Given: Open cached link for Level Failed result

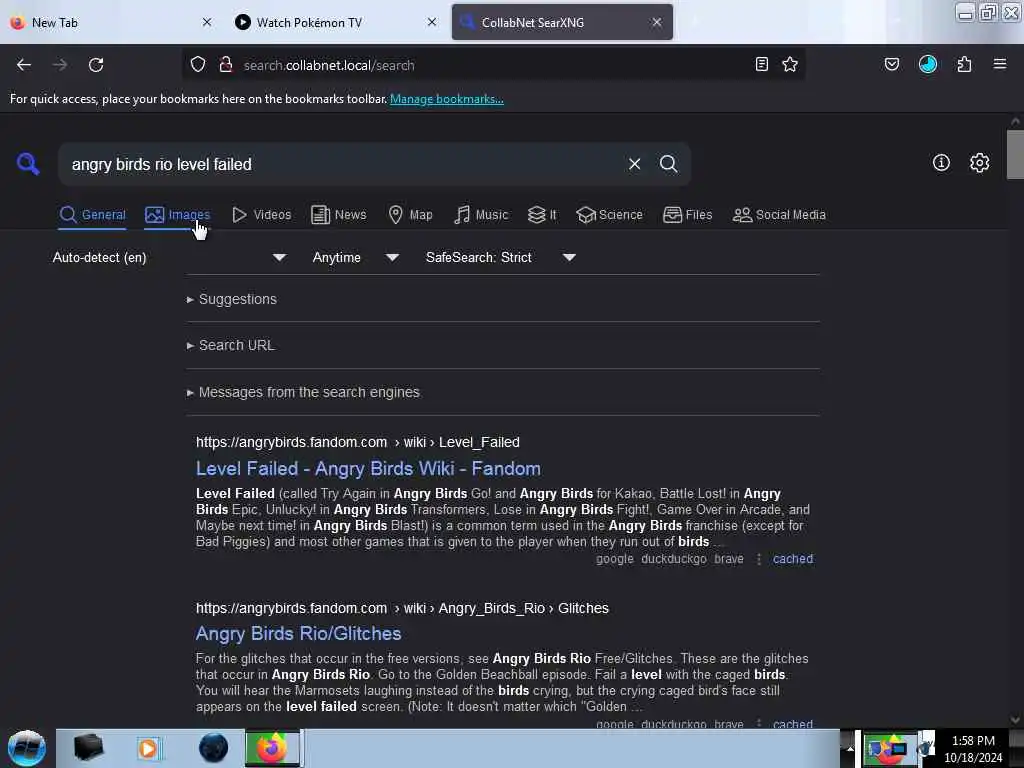Looking at the screenshot, I should [x=793, y=559].
